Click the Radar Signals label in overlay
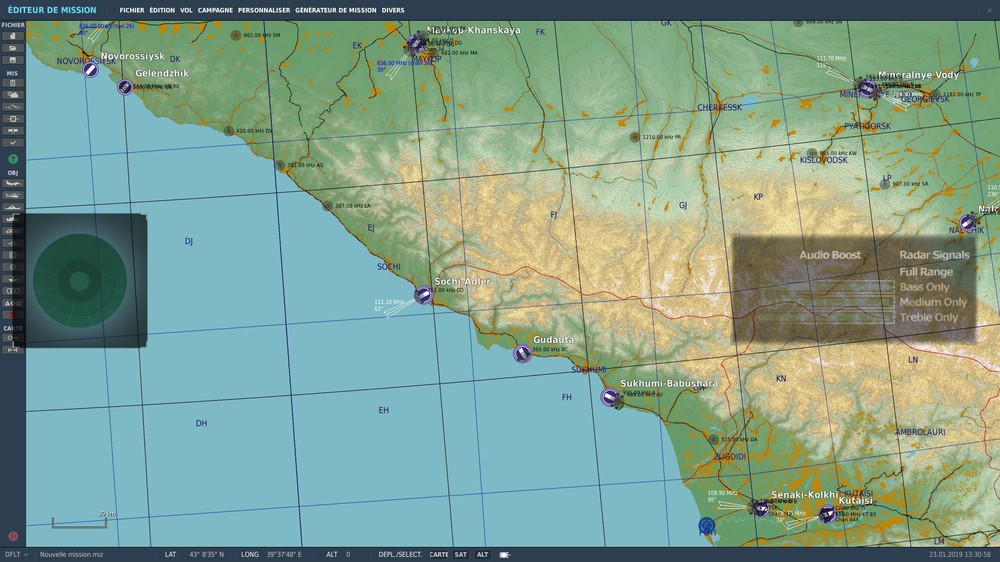1000x562 pixels. (934, 255)
